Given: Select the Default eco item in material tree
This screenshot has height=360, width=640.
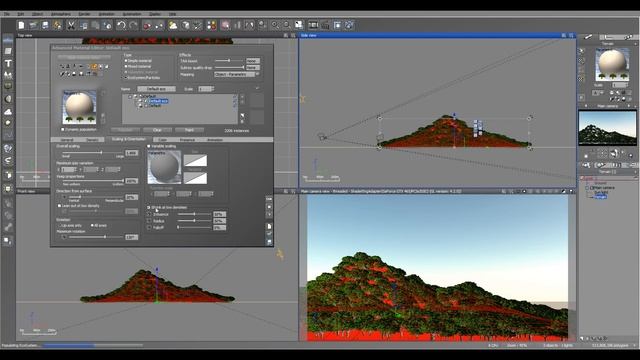Looking at the screenshot, I should 158,101.
